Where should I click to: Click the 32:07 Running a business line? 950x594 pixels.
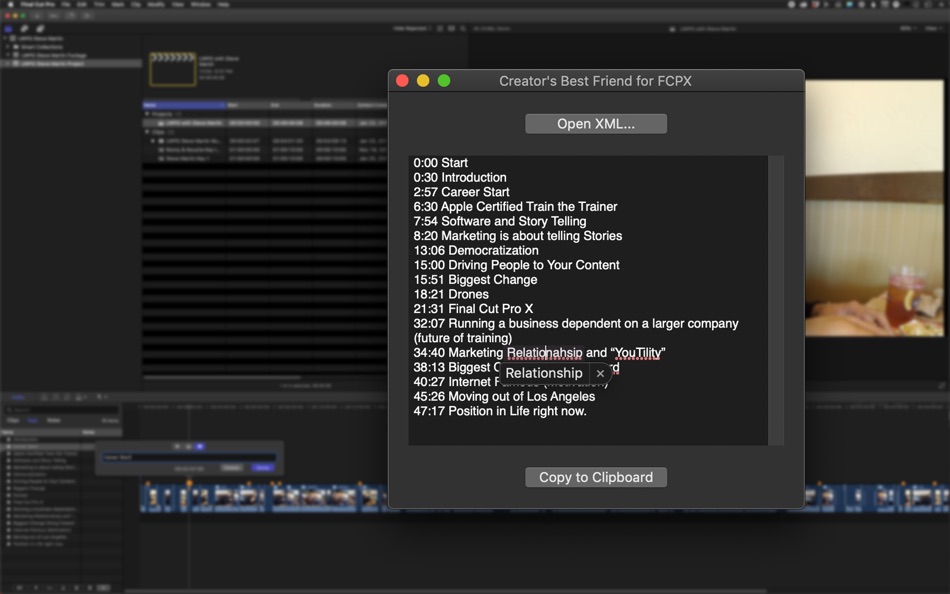[x=576, y=323]
